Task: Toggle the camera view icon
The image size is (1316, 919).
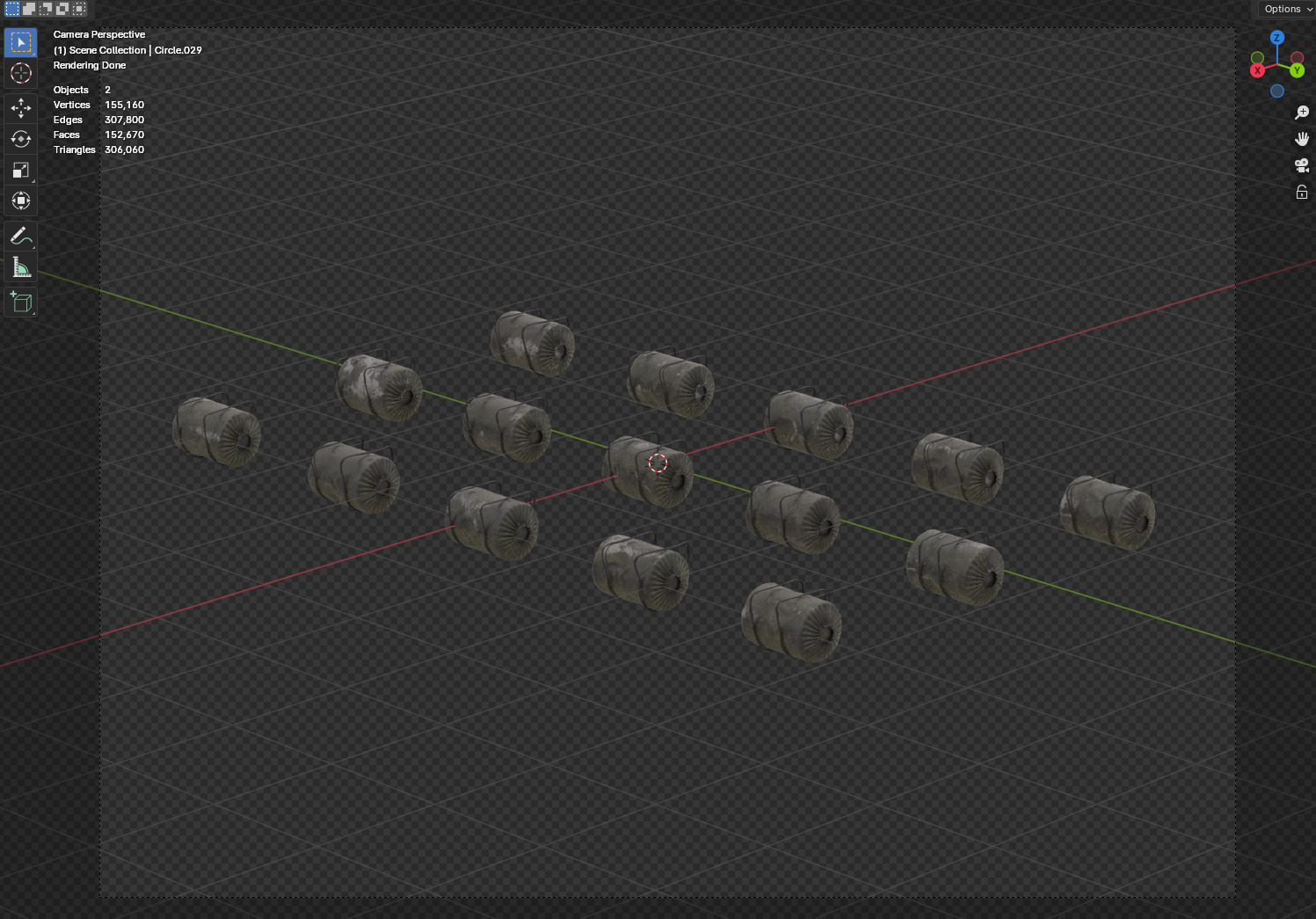Action: pos(1302,165)
